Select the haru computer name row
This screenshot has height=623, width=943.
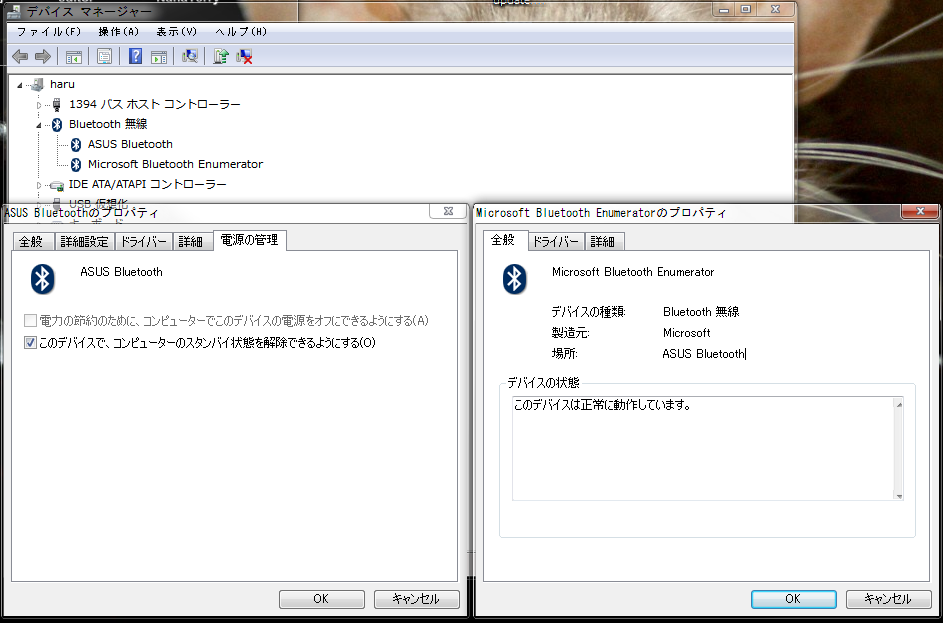(x=63, y=84)
